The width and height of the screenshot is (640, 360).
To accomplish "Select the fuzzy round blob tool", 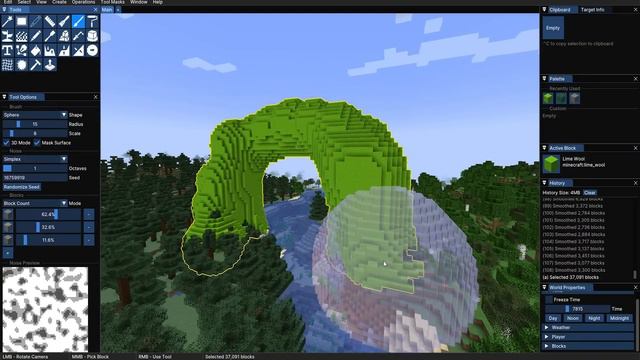I will (x=22, y=64).
